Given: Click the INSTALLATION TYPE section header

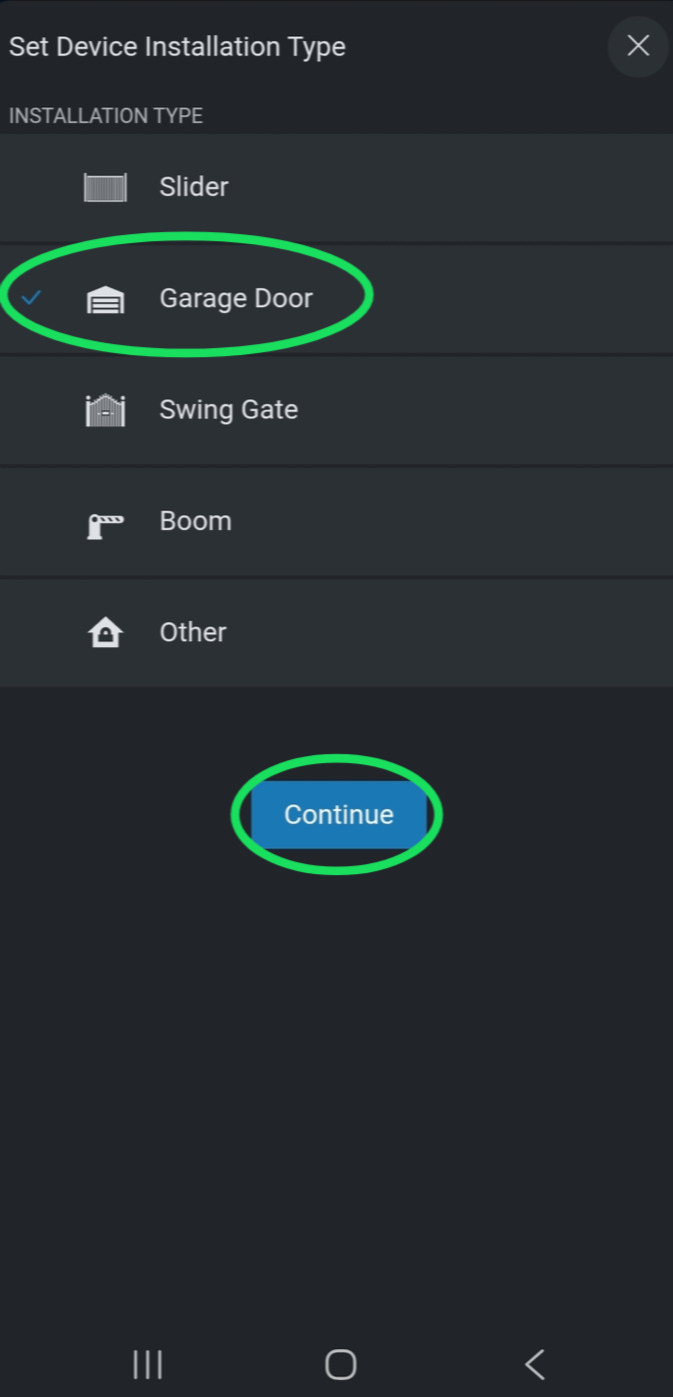Looking at the screenshot, I should point(106,116).
